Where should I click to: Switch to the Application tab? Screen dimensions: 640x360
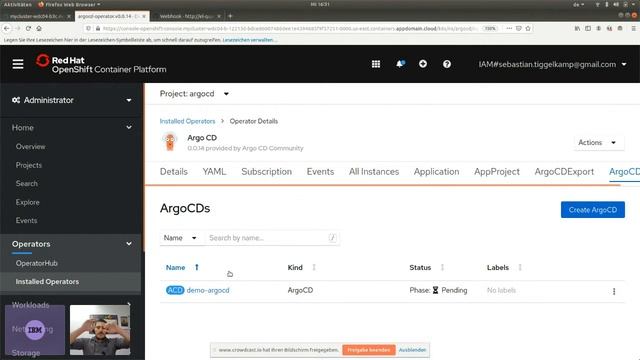coord(437,171)
